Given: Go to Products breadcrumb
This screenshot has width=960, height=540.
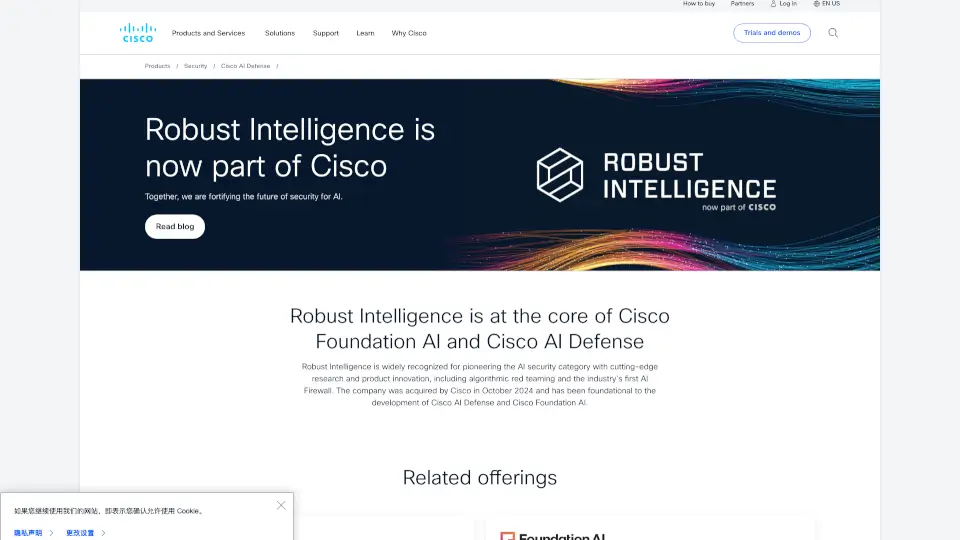Looking at the screenshot, I should click(x=157, y=66).
